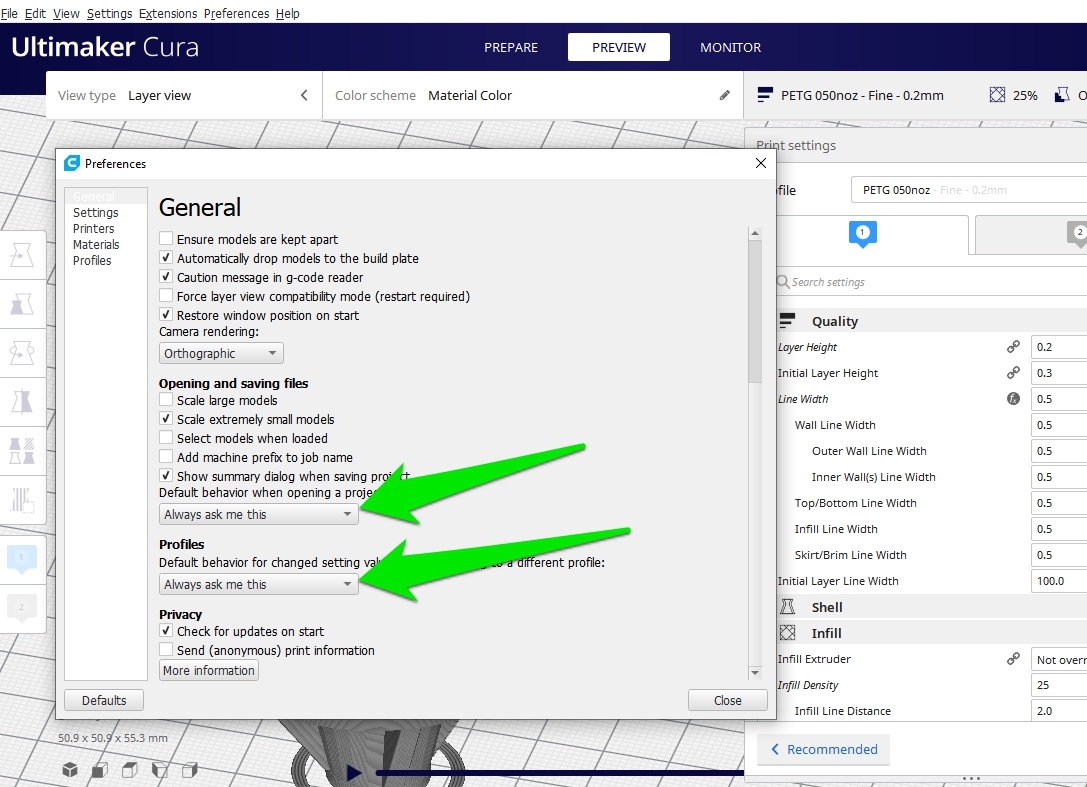Open the Per Model Settings tool
The width and height of the screenshot is (1087, 787).
[22, 451]
